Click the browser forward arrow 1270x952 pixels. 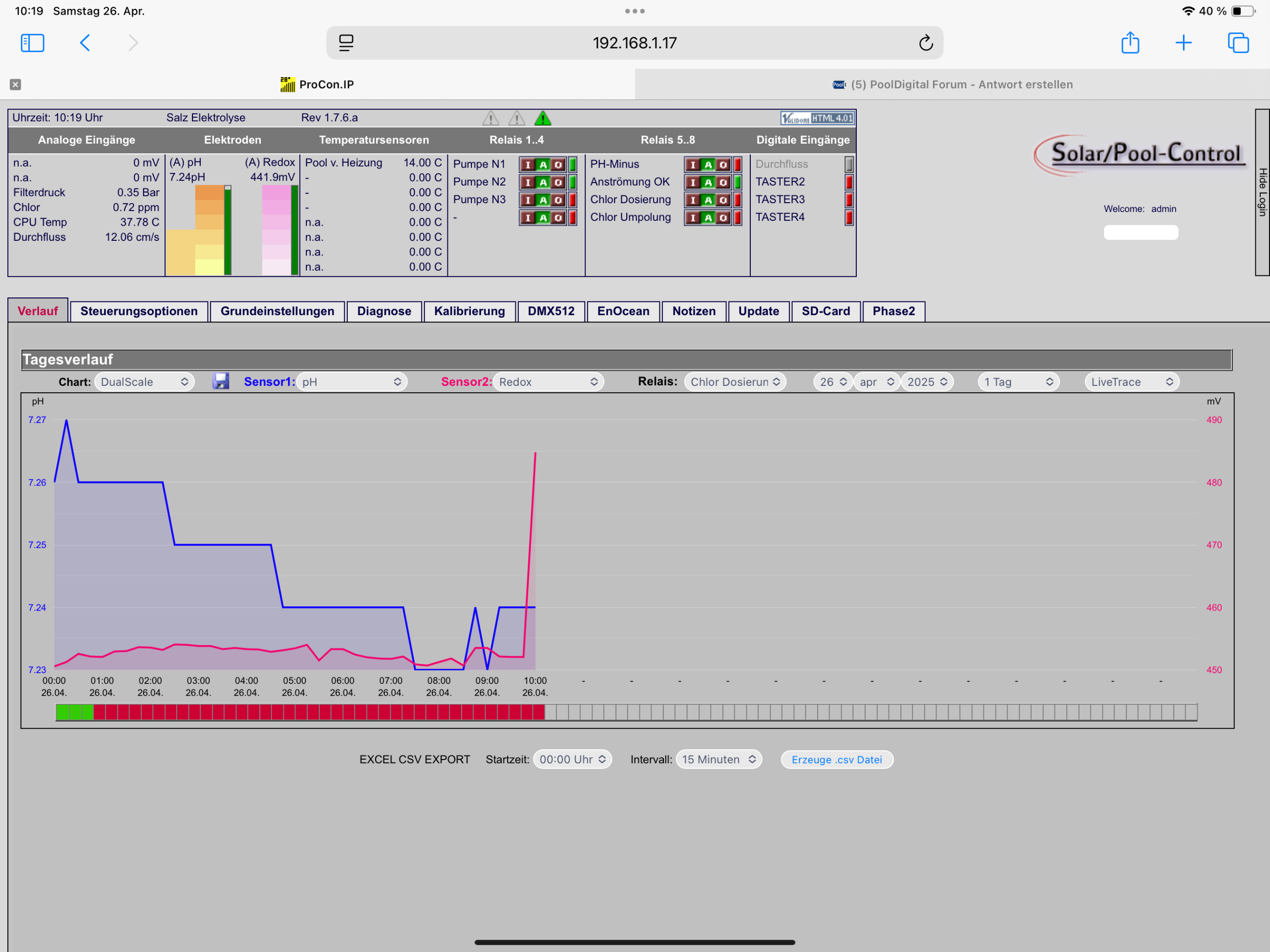pyautogui.click(x=133, y=43)
